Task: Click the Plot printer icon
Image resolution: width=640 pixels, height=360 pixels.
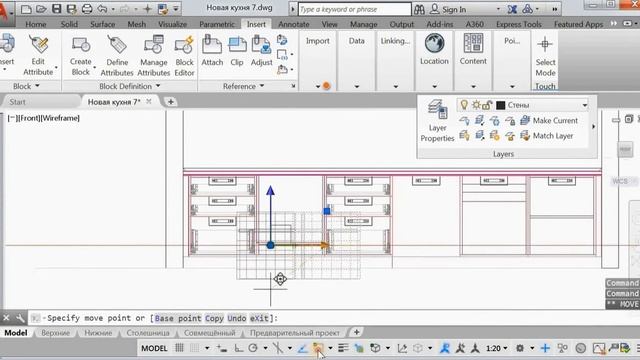Action: (87, 9)
